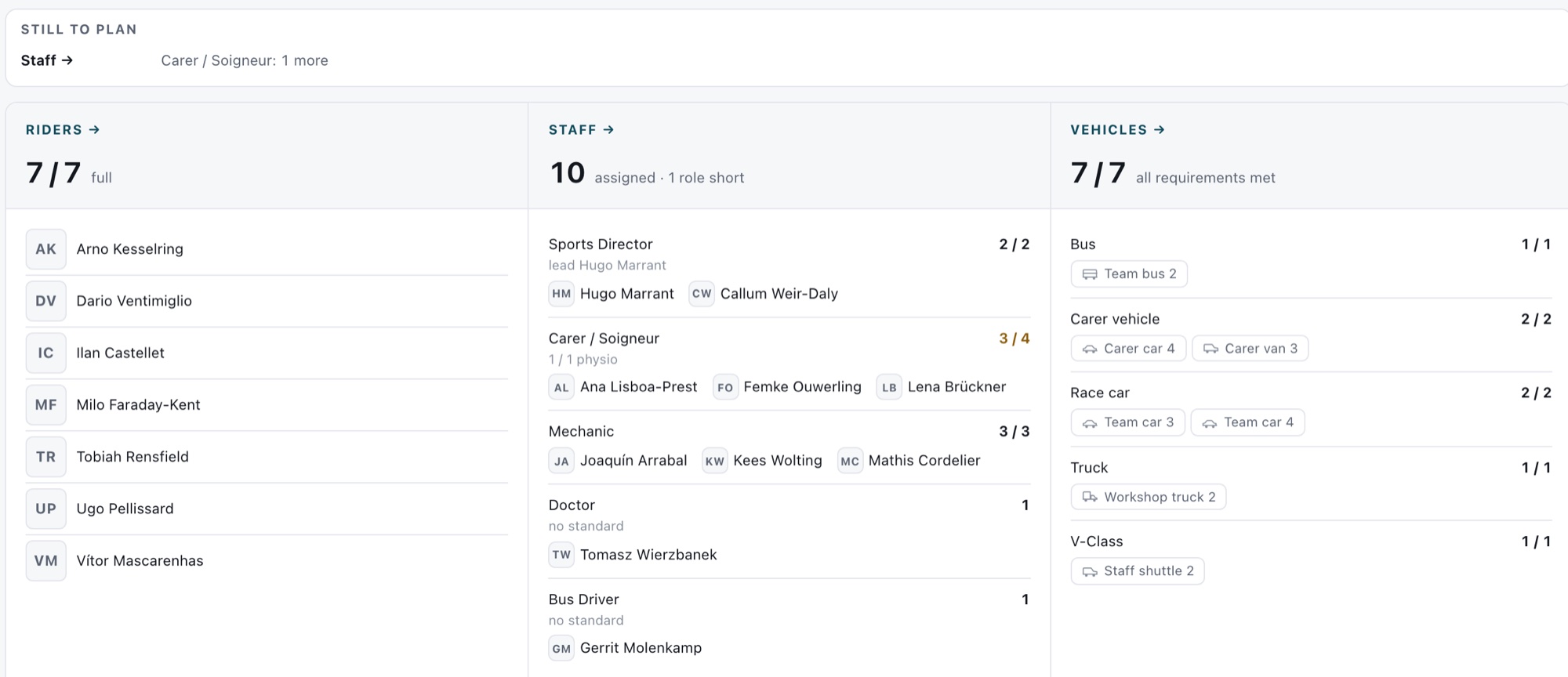Click the car icon on Team car 4
The image size is (1568, 677).
pos(1210,423)
